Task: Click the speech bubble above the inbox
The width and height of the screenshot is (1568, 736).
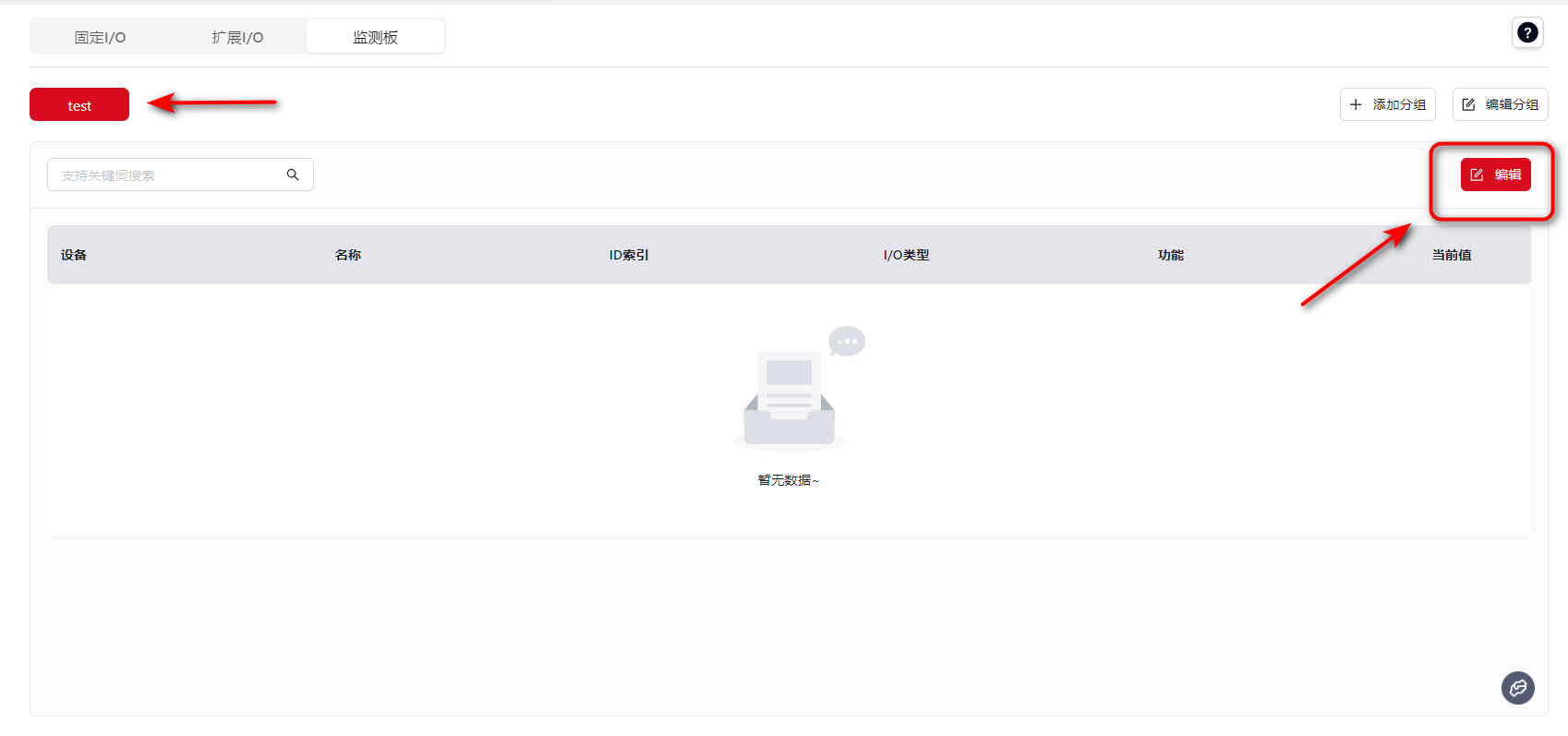Action: [x=846, y=341]
